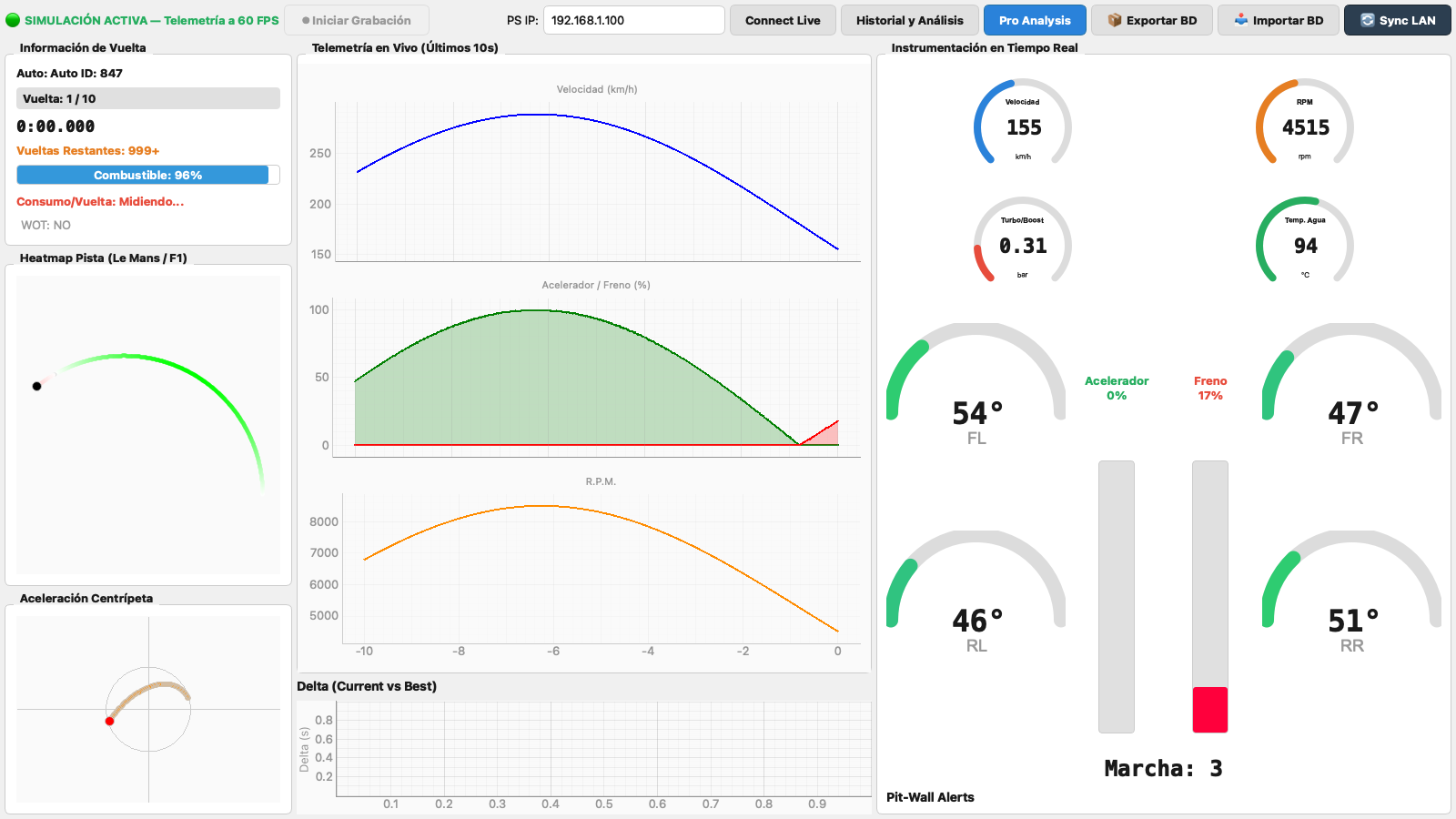Click the Importar BD button label
The width and height of the screenshot is (1456, 819).
click(x=1288, y=20)
